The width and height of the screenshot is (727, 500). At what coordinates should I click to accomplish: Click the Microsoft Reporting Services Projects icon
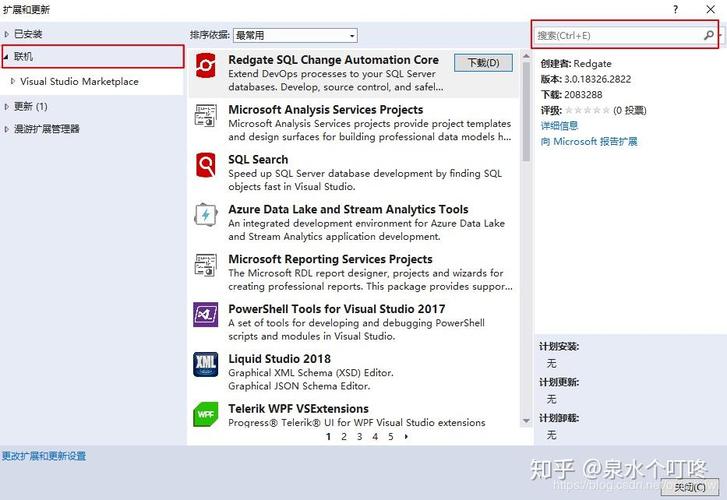pos(205,265)
